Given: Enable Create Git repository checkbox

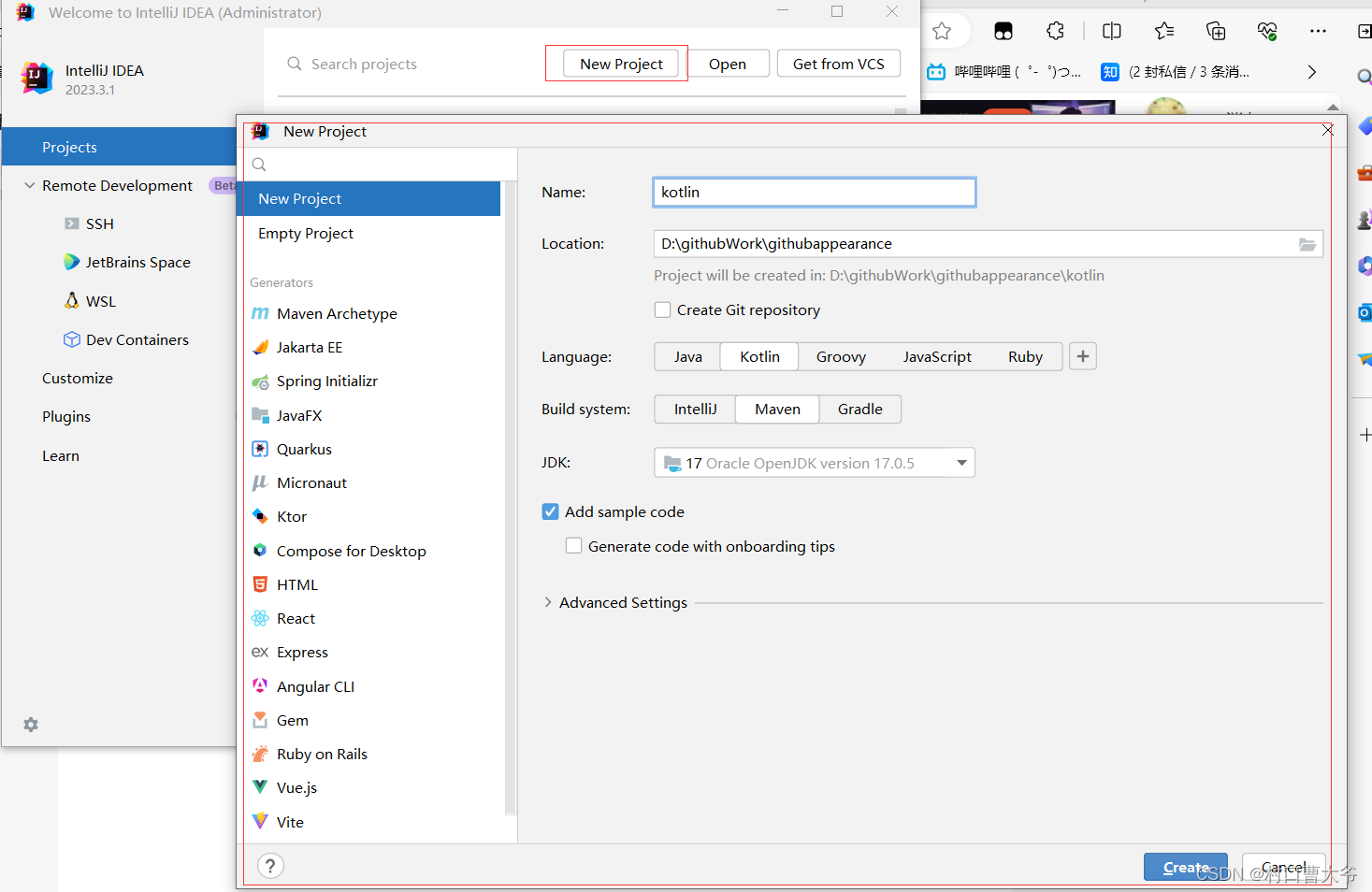Looking at the screenshot, I should pyautogui.click(x=663, y=309).
